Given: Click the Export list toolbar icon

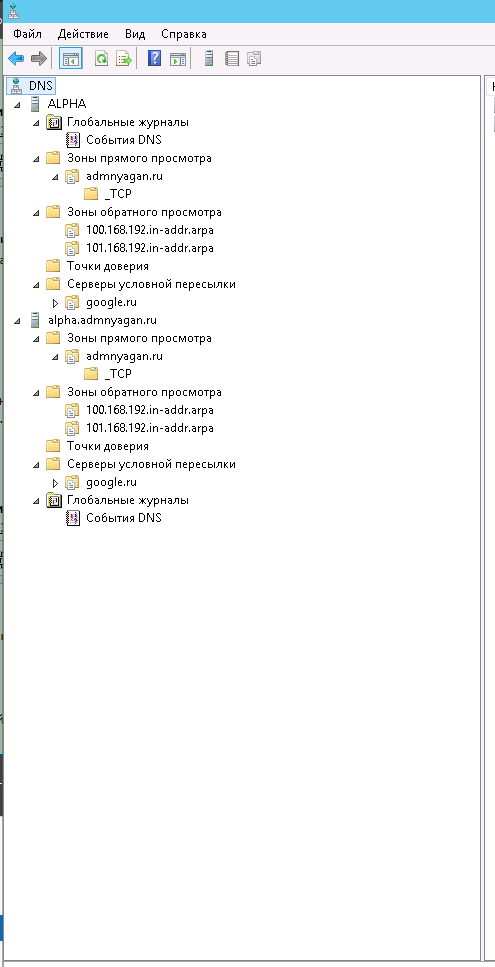Looking at the screenshot, I should [x=124, y=59].
